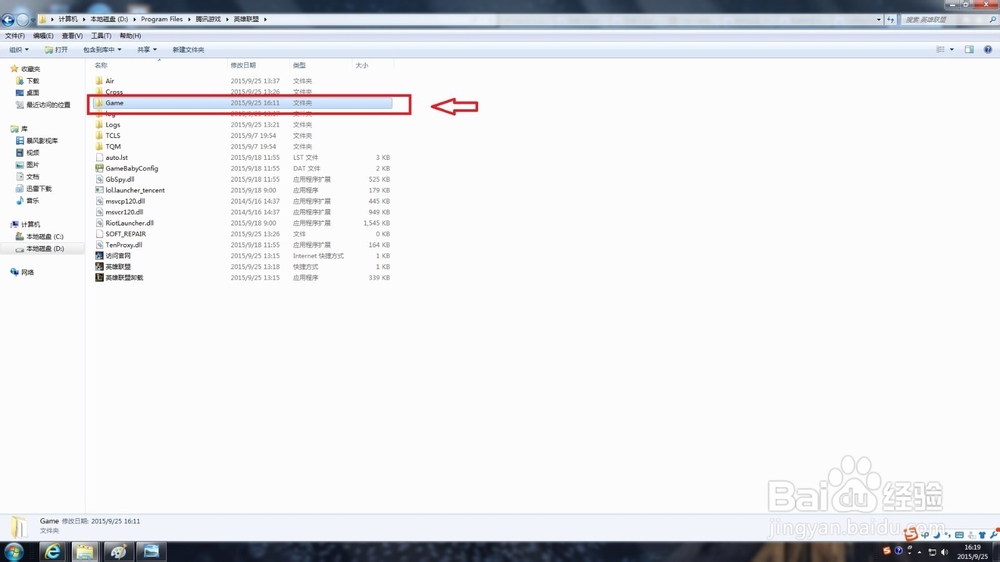Image resolution: width=1000 pixels, height=562 pixels.
Task: Select the 访问官网 shortcut icon
Action: coord(99,256)
